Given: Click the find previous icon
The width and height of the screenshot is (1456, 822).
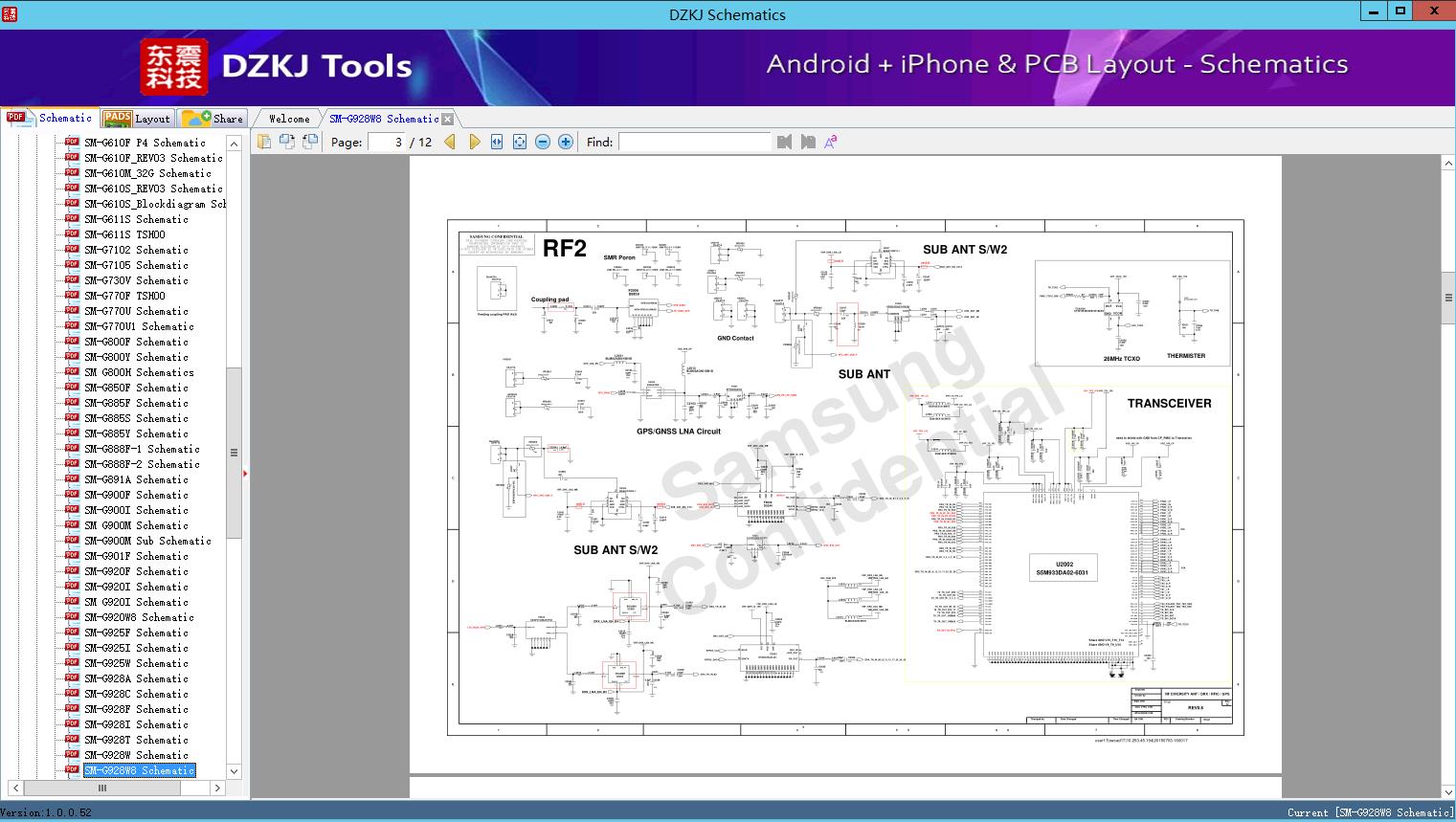Looking at the screenshot, I should (x=785, y=142).
